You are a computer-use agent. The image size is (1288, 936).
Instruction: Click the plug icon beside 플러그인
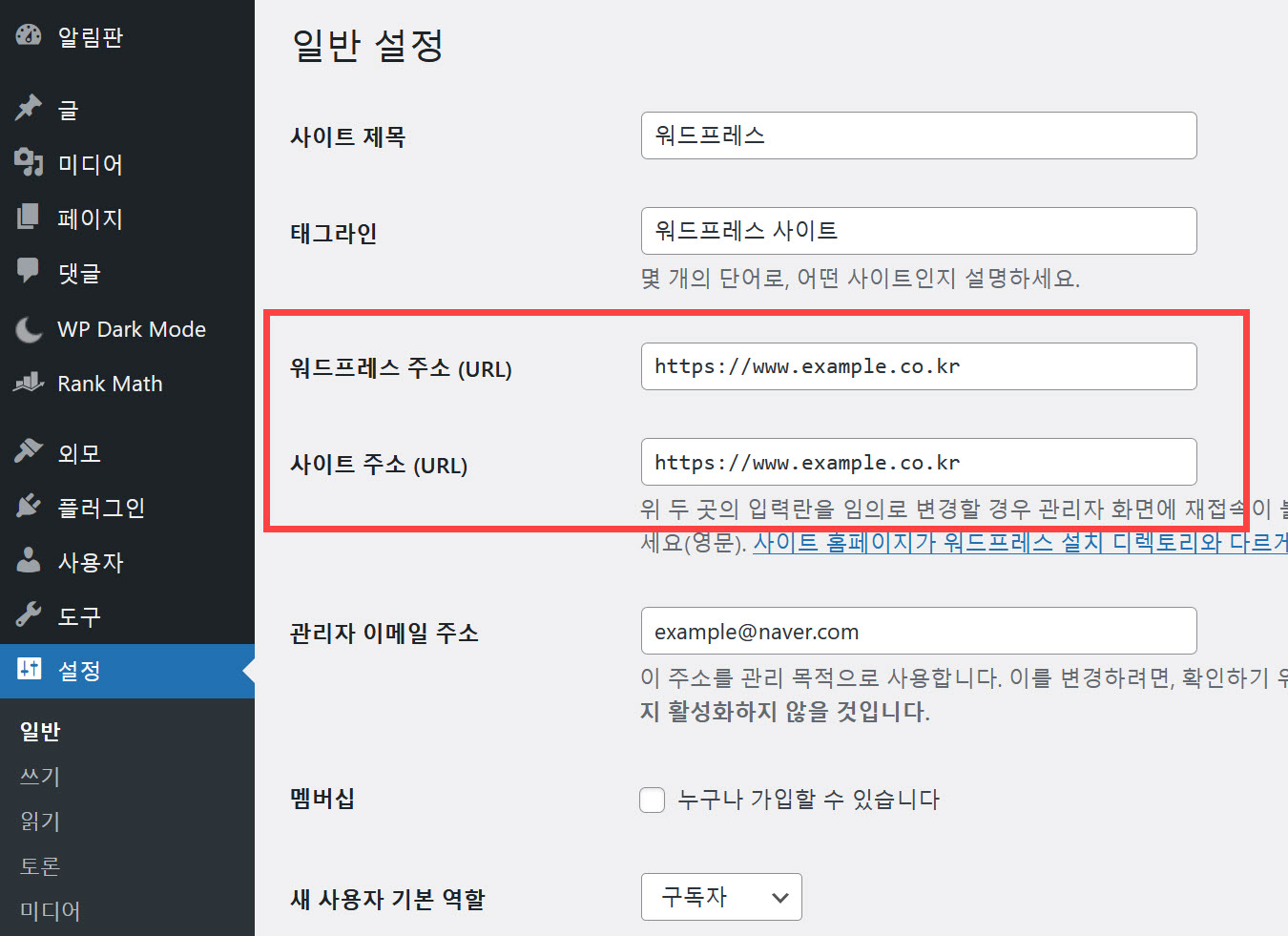[29, 506]
